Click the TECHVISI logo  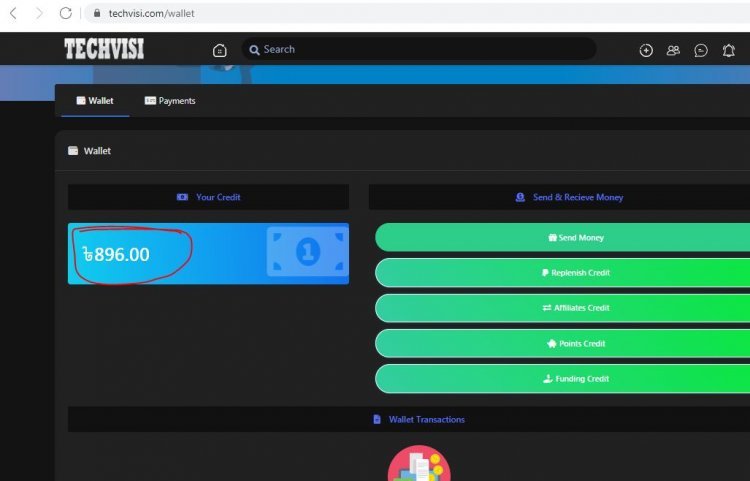104,49
